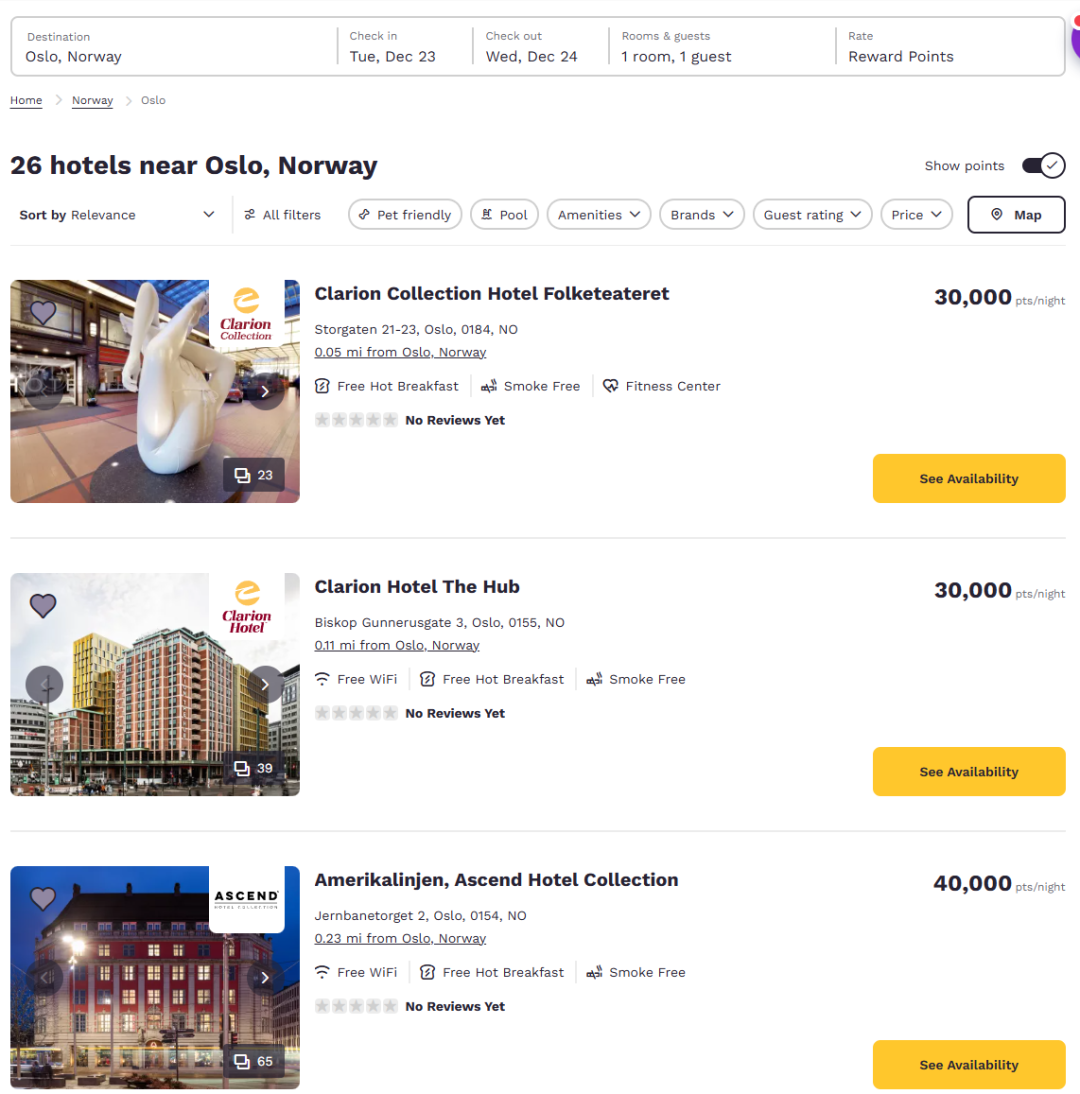Open the 65-photo gallery for Amerikalinjen
Screen dimensions: 1080x1094
coord(254,1061)
